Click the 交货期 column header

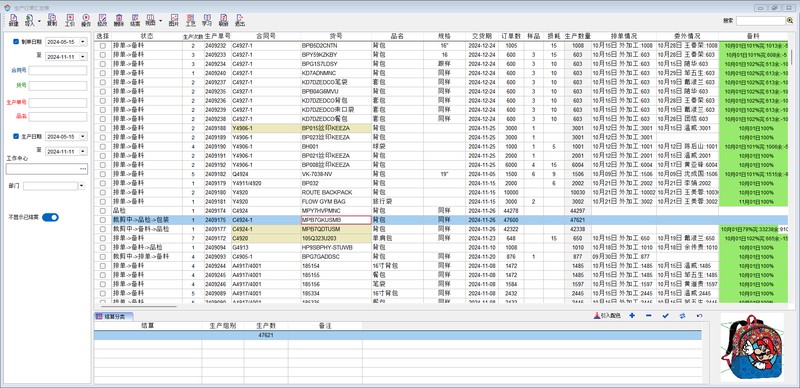point(482,36)
